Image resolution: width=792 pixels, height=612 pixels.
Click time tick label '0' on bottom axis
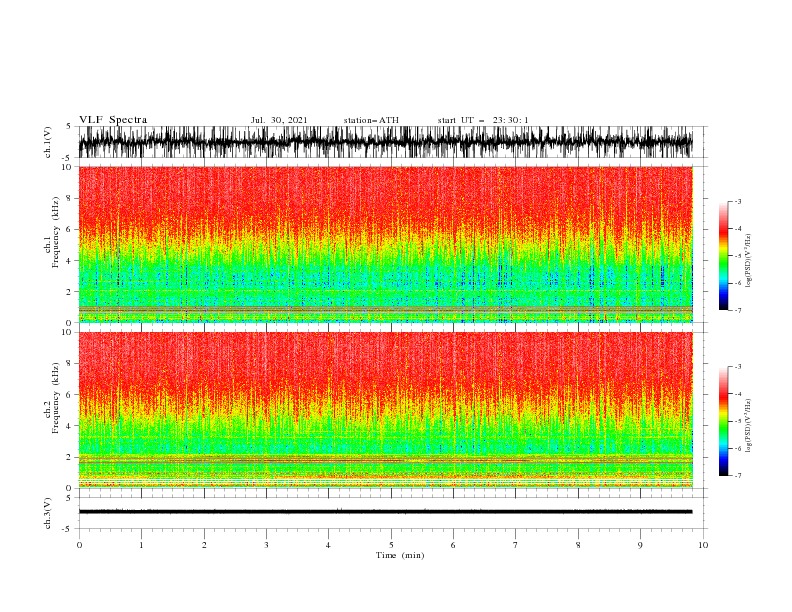[x=79, y=545]
